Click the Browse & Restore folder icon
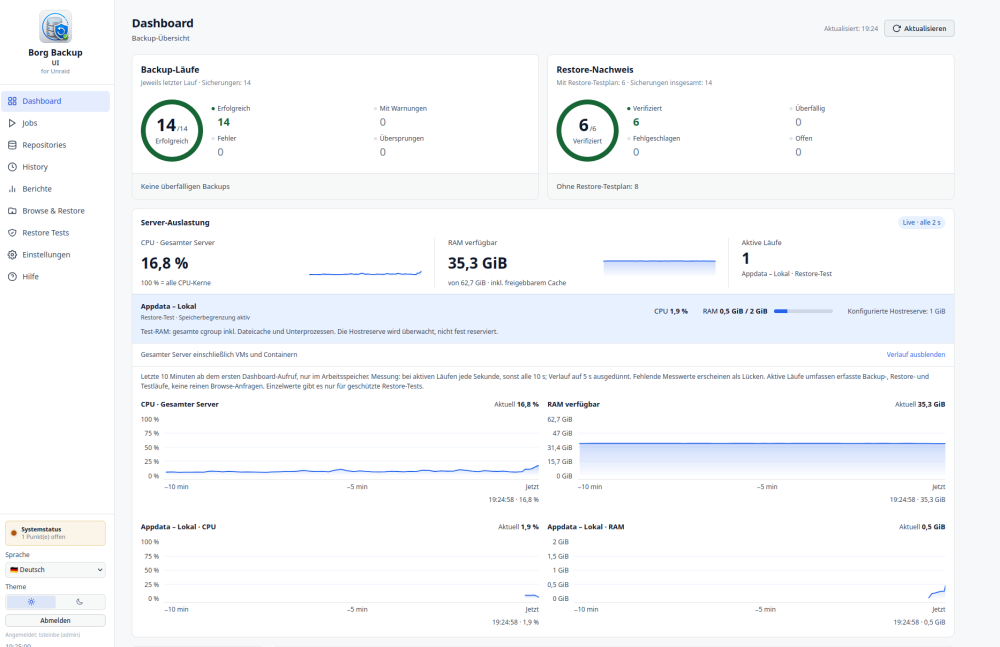The height and width of the screenshot is (647, 1000). tap(12, 211)
